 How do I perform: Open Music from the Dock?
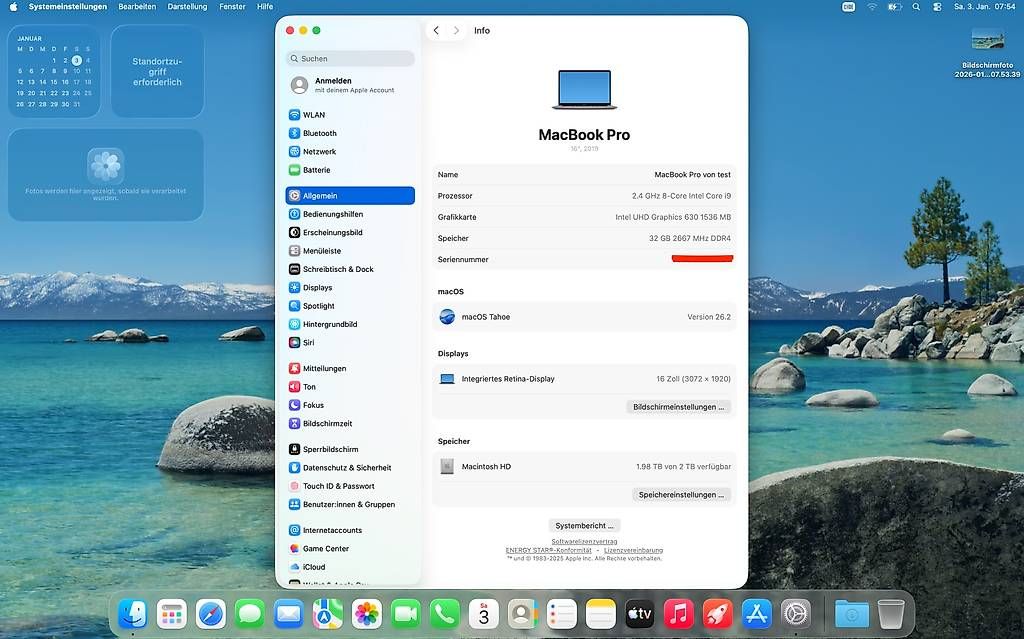[x=679, y=614]
